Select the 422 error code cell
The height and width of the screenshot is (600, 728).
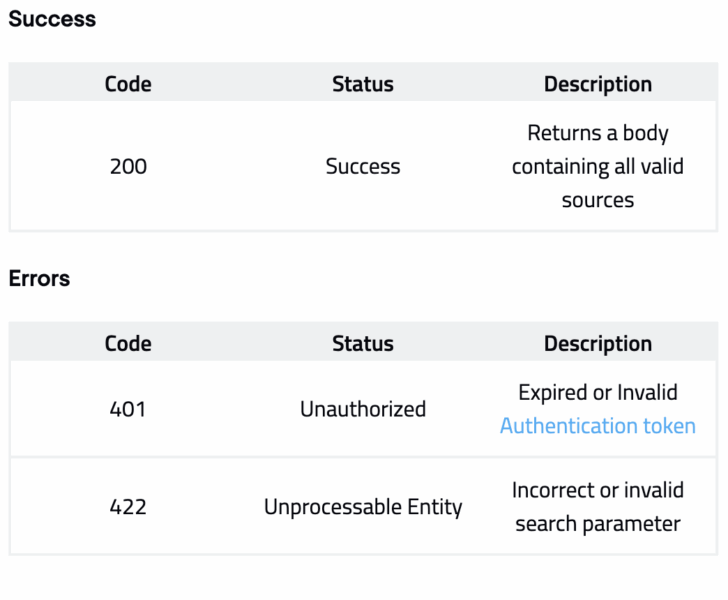128,507
